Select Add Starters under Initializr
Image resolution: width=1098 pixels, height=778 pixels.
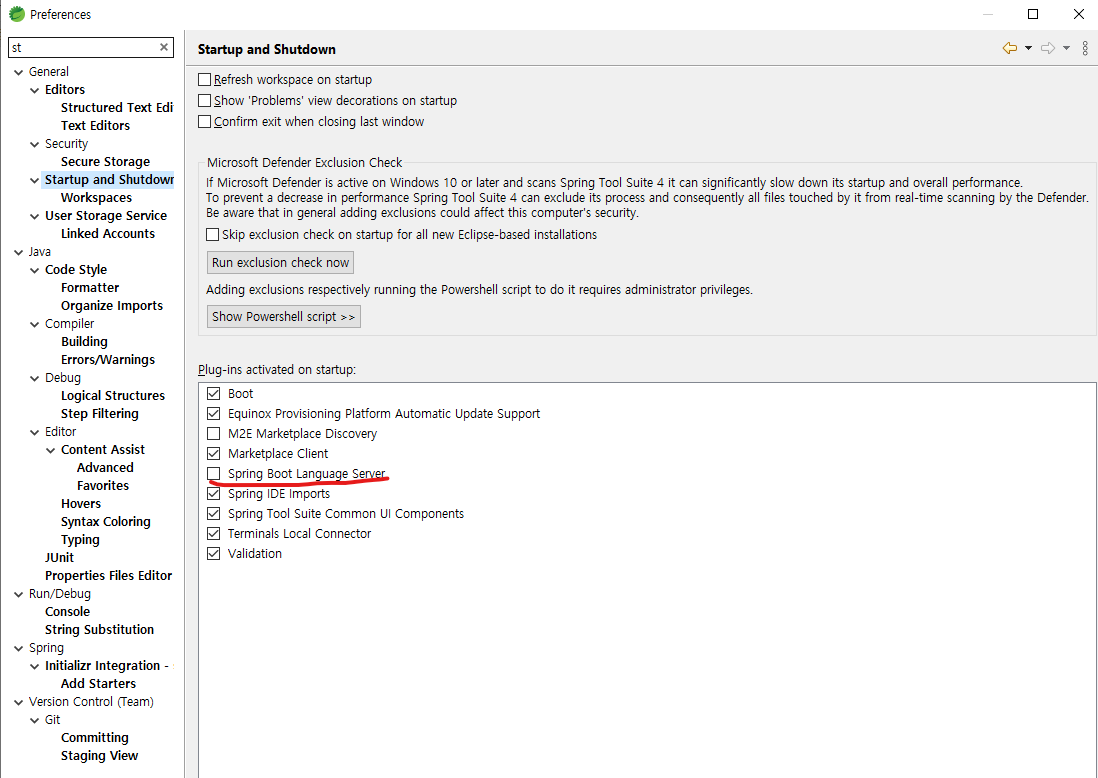pos(98,683)
